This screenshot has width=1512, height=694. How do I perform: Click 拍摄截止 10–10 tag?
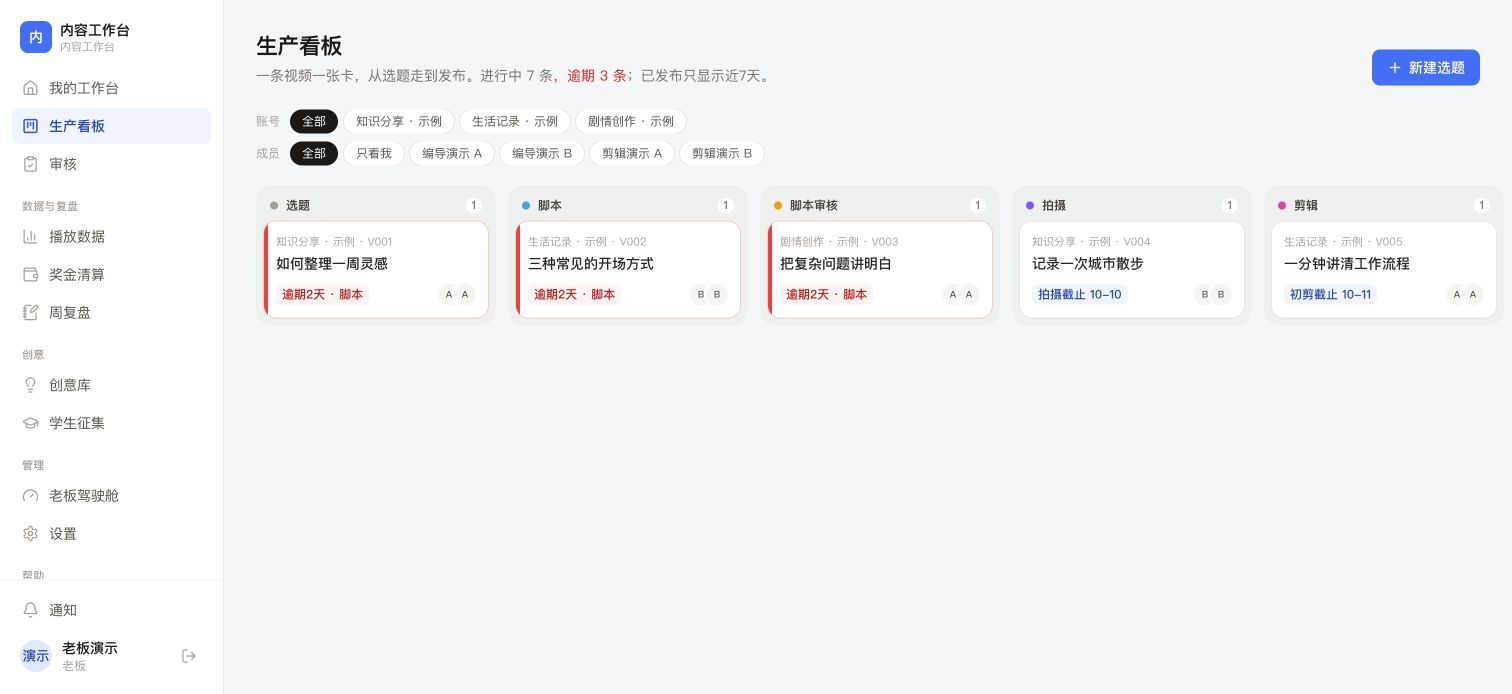[x=1079, y=295]
